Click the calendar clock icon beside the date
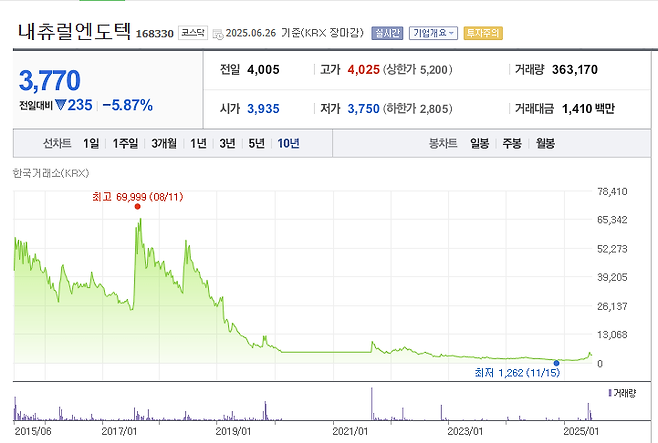The height and width of the screenshot is (443, 658). pyautogui.click(x=218, y=34)
